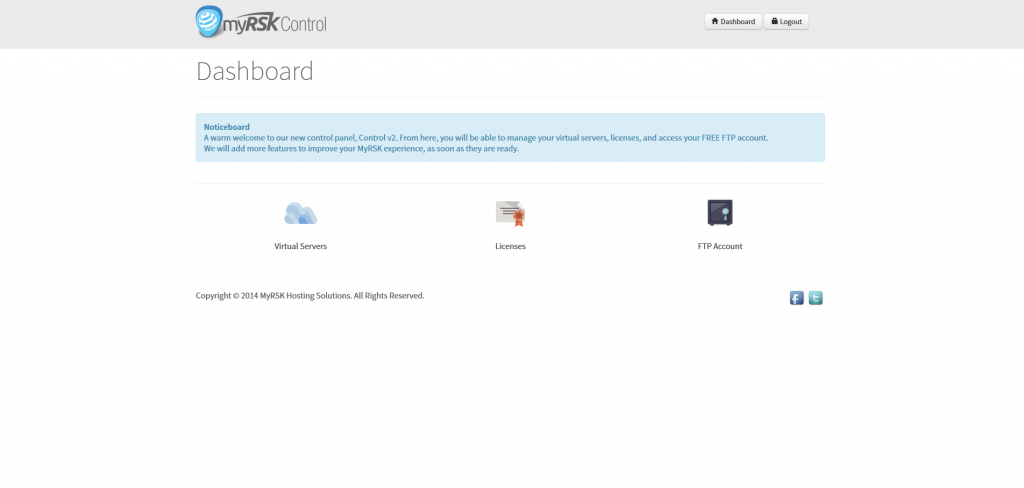Visit the Facebook page icon

click(797, 298)
